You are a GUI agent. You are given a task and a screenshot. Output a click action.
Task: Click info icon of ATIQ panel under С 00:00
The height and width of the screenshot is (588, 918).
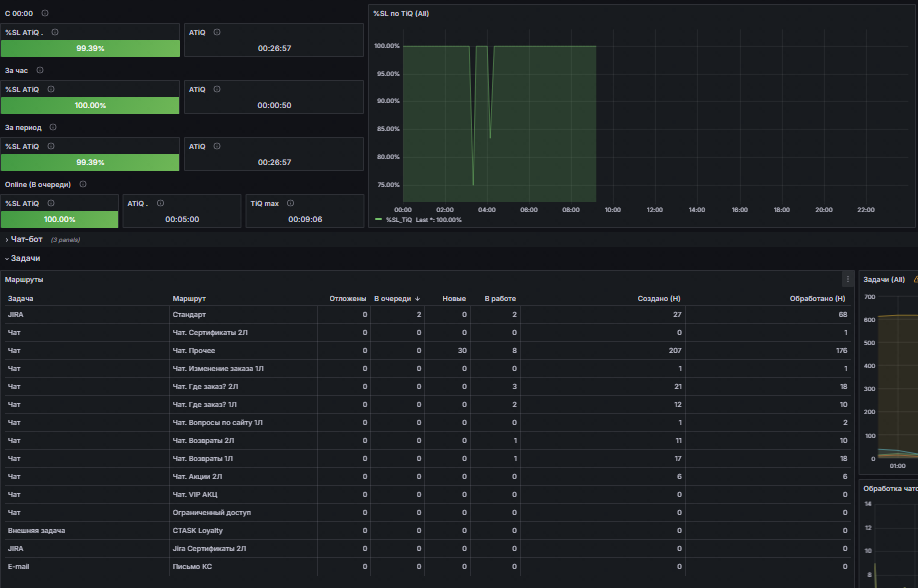click(217, 32)
